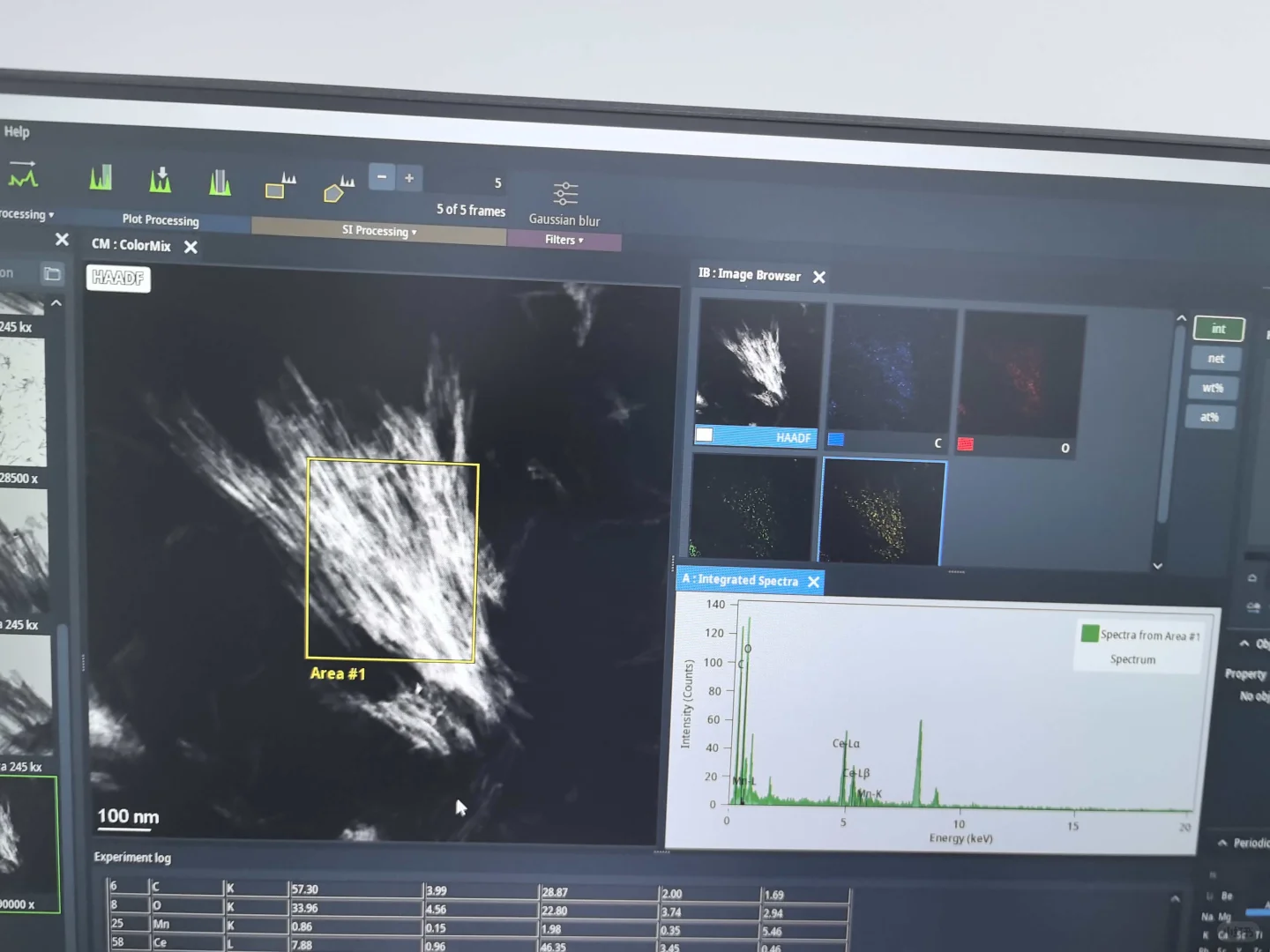Select the polygon area spectrum tool
1270x952 pixels.
point(339,189)
